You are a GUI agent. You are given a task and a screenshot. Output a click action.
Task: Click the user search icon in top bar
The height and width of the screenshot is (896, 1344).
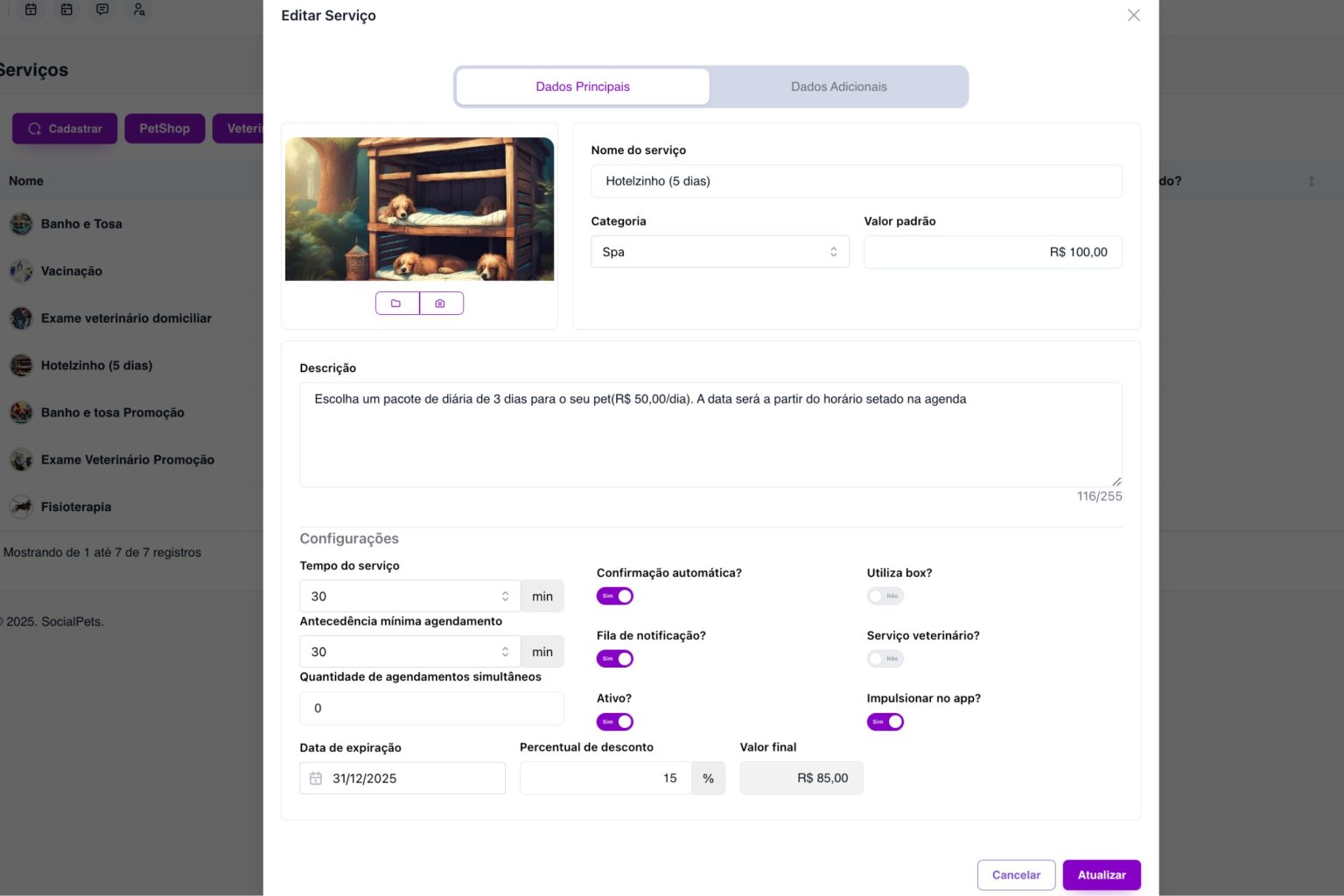[138, 10]
